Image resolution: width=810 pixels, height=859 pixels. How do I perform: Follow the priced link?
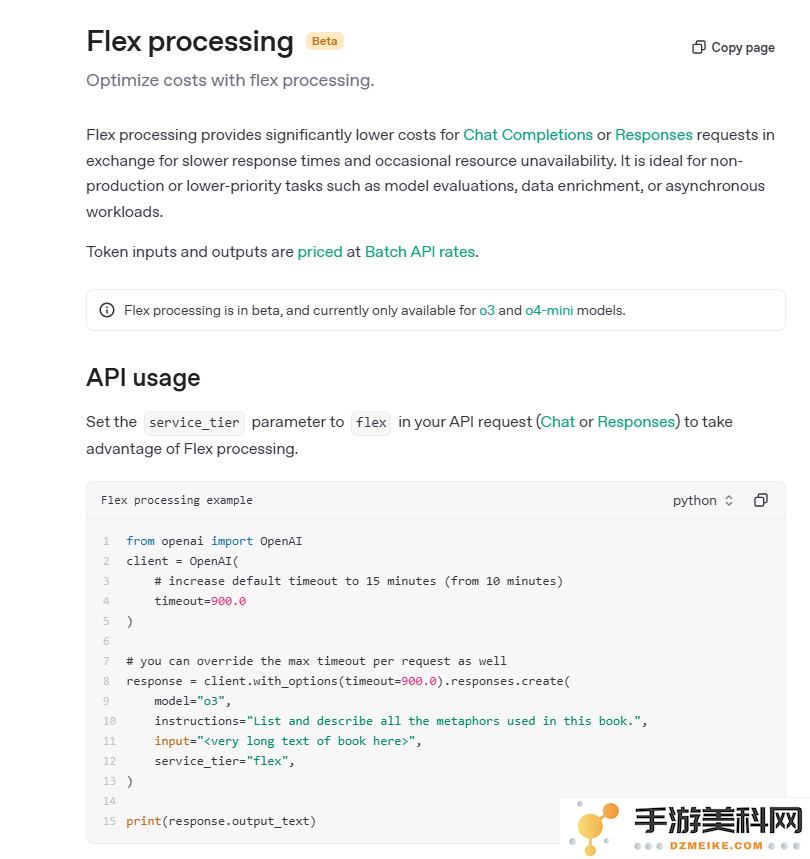click(x=320, y=252)
